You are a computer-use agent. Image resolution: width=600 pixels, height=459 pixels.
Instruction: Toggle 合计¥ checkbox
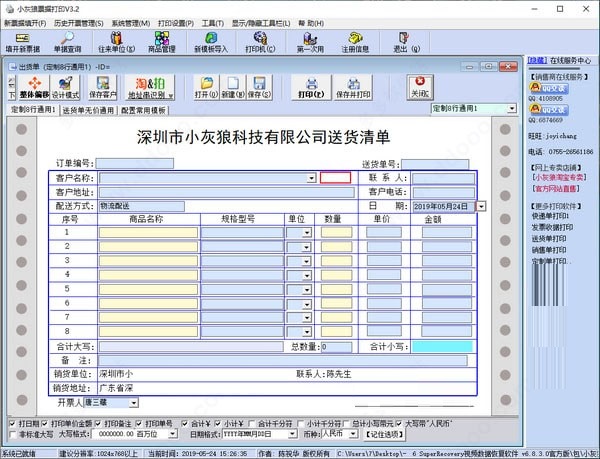pyautogui.click(x=184, y=423)
